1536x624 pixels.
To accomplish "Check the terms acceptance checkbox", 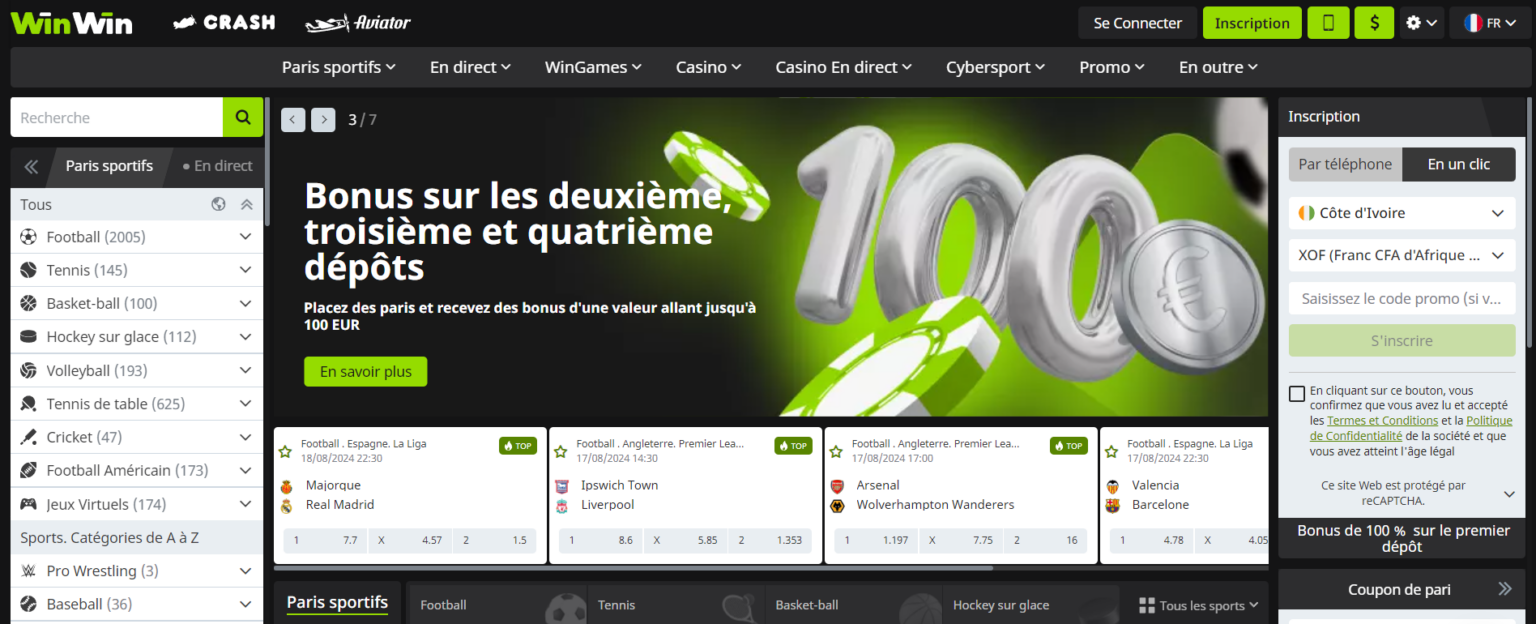I will [1297, 393].
